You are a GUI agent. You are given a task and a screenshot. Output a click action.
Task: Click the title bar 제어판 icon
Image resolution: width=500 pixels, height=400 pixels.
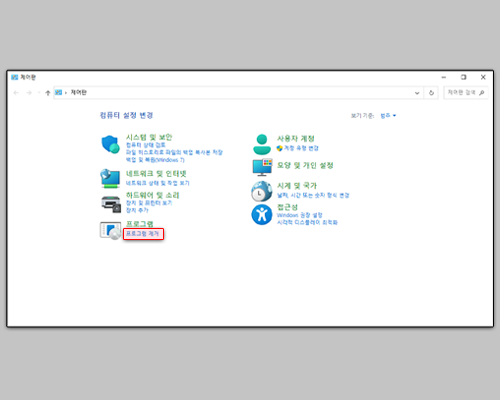(x=14, y=77)
